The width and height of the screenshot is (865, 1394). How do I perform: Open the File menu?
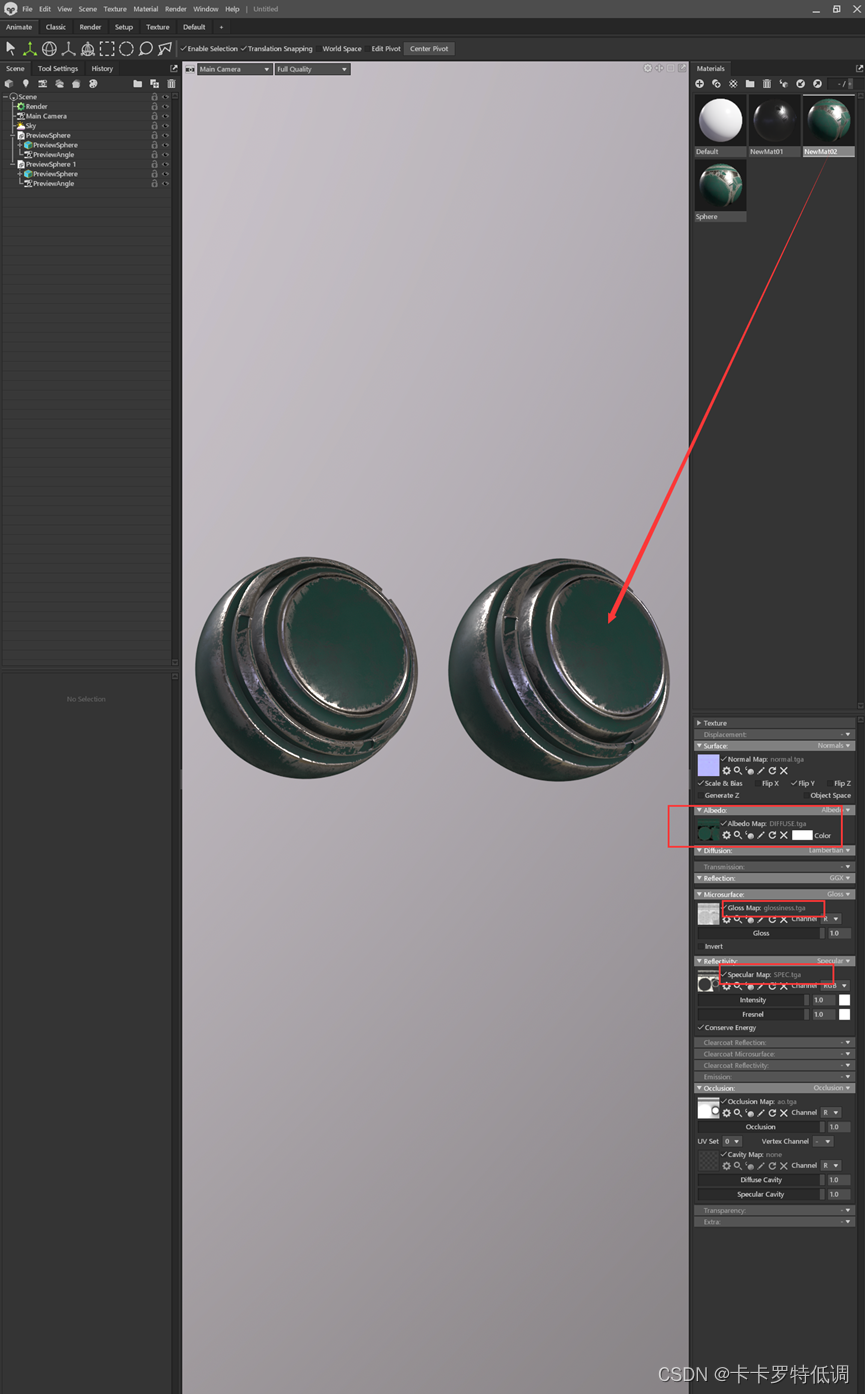27,9
